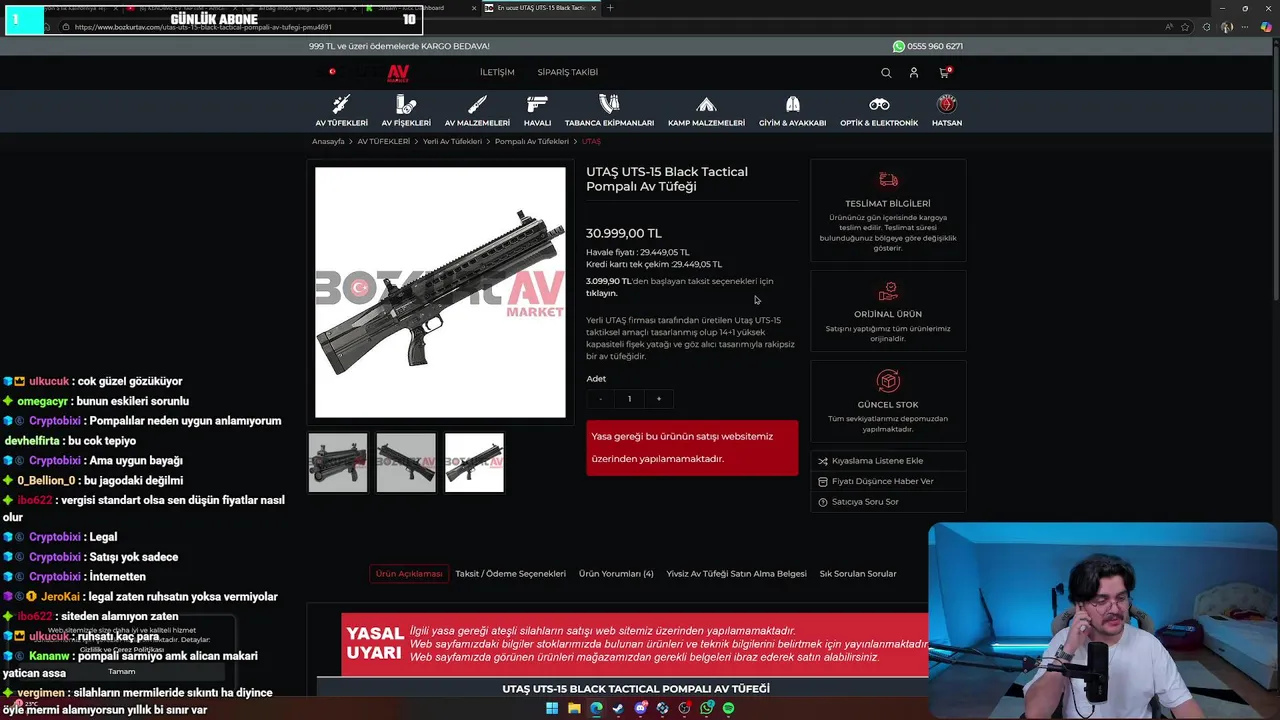Open new browser tab with plus

click(610, 8)
